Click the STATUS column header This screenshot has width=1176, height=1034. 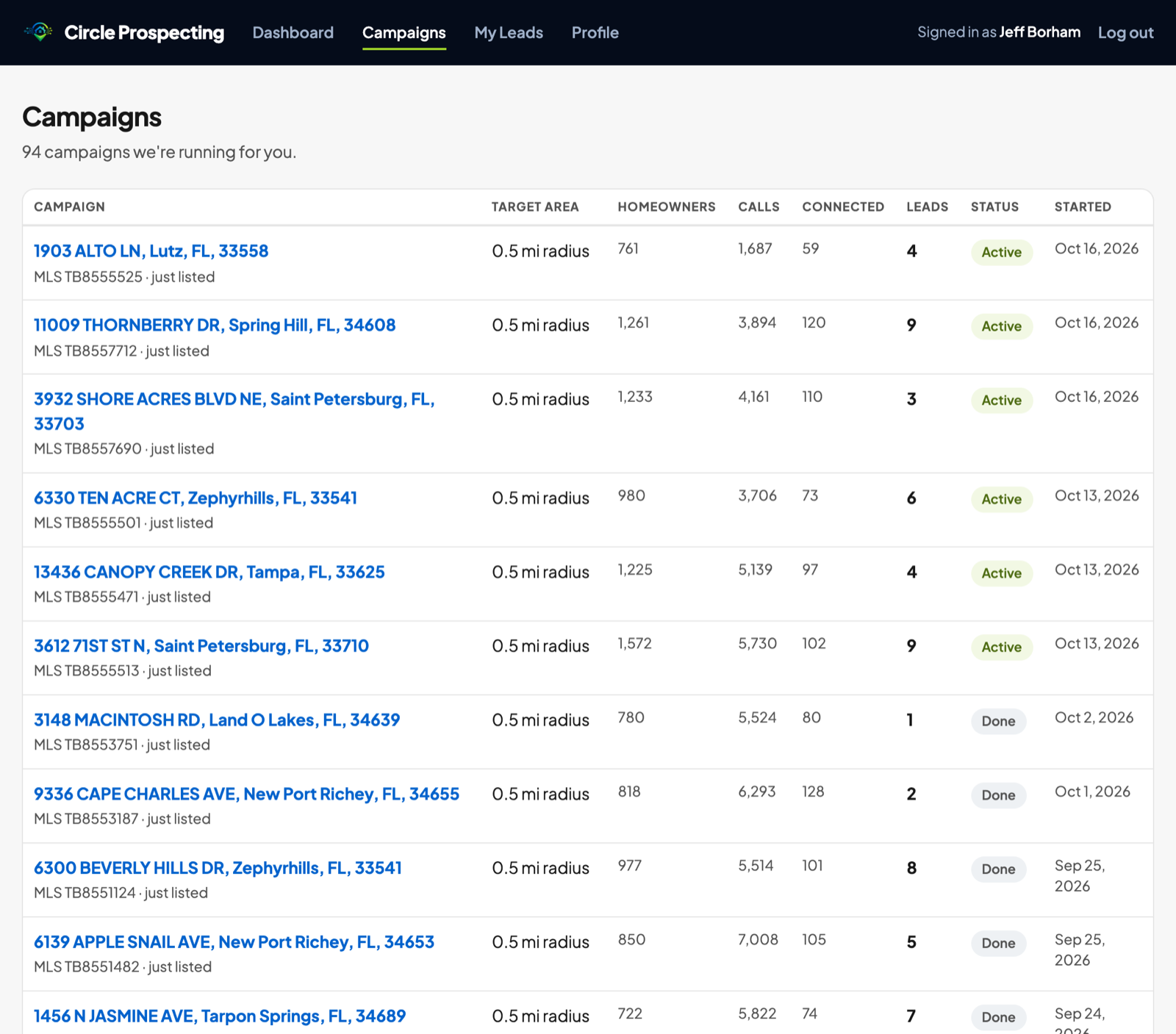tap(994, 207)
